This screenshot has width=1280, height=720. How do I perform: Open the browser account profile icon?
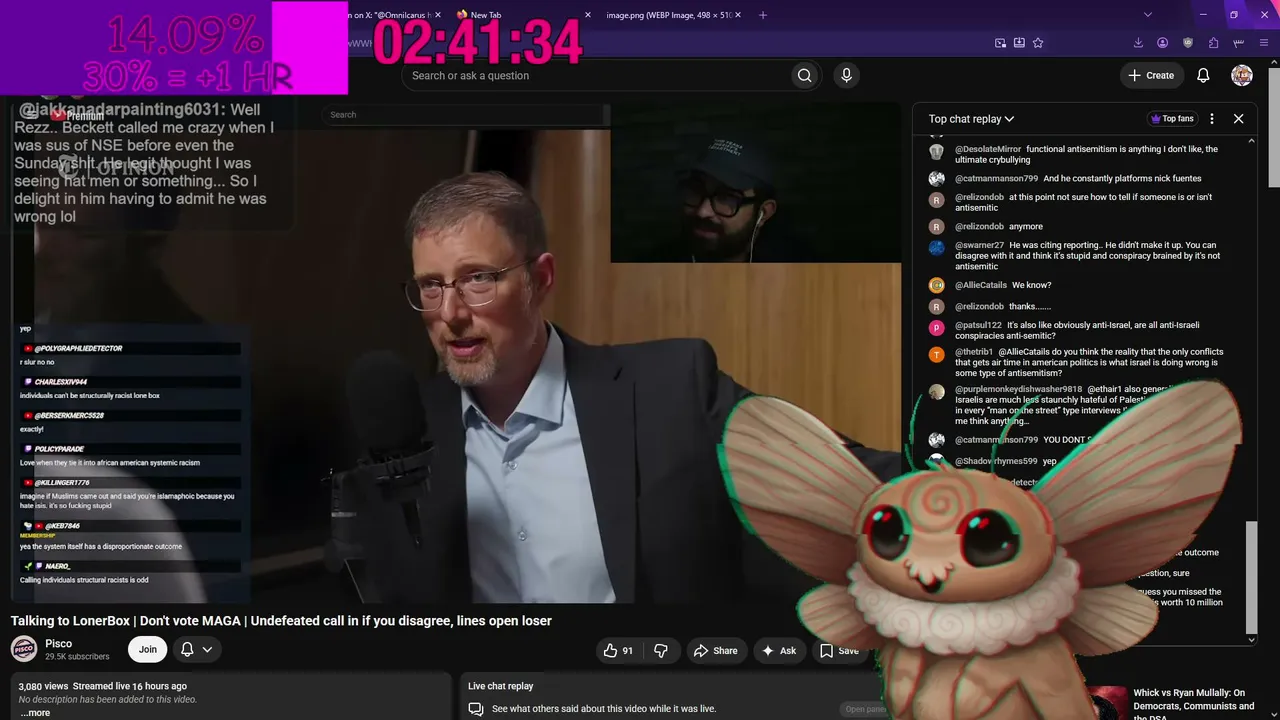(x=1163, y=43)
